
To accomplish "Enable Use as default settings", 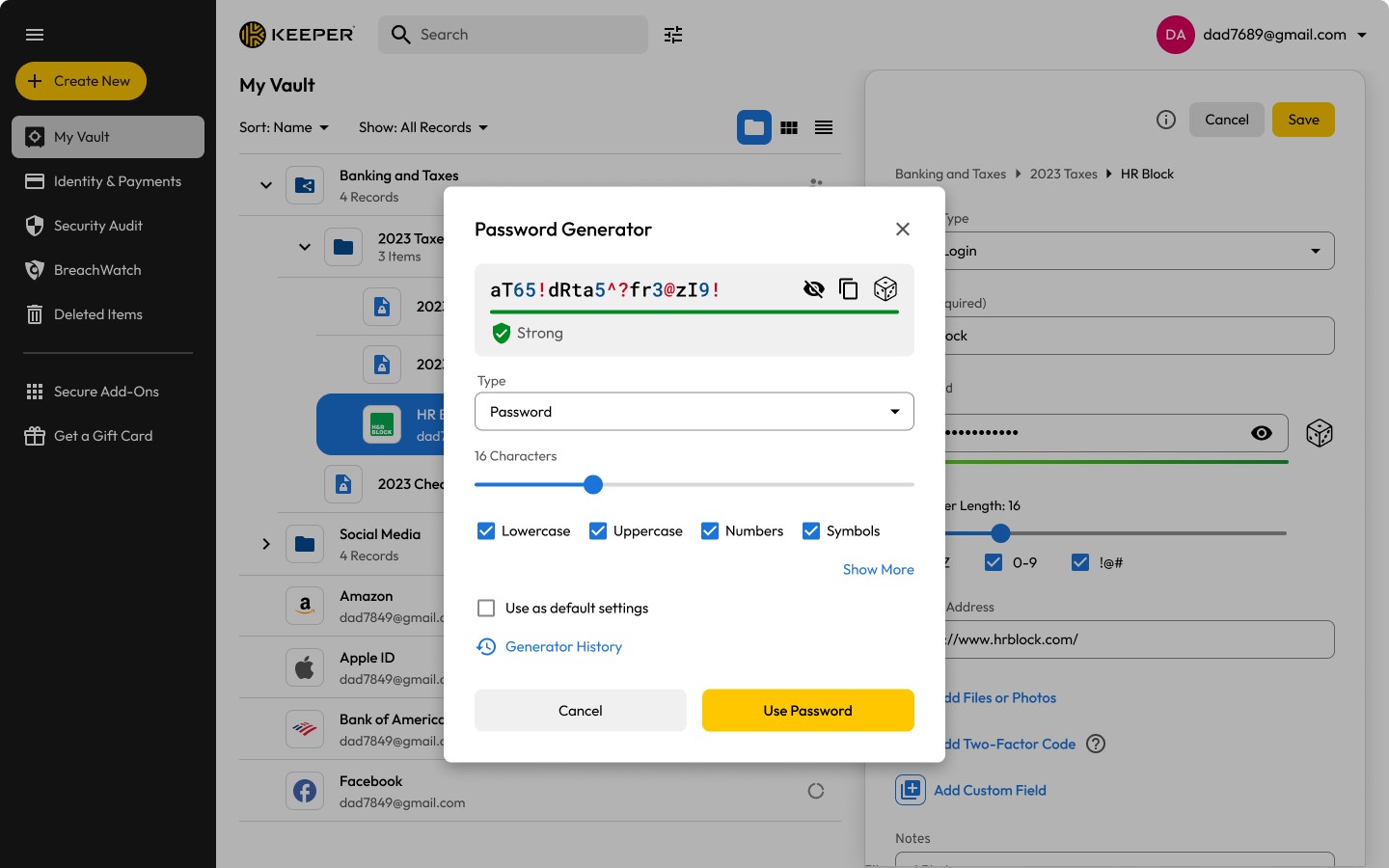I will (486, 608).
